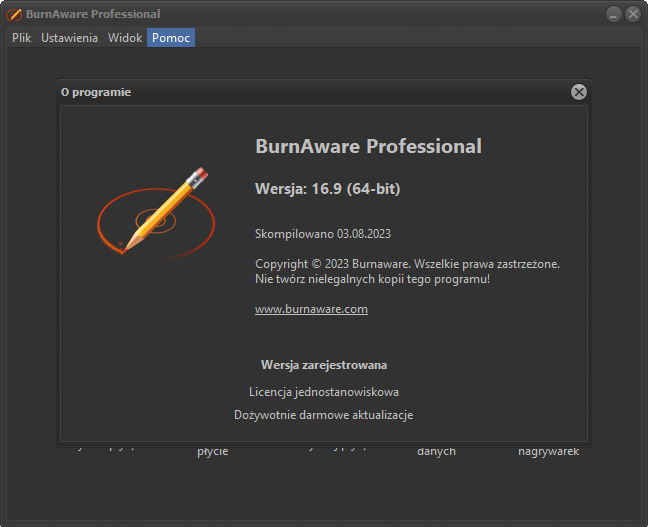Click the płycie label behind the dialog
This screenshot has height=527, width=648.
212,452
